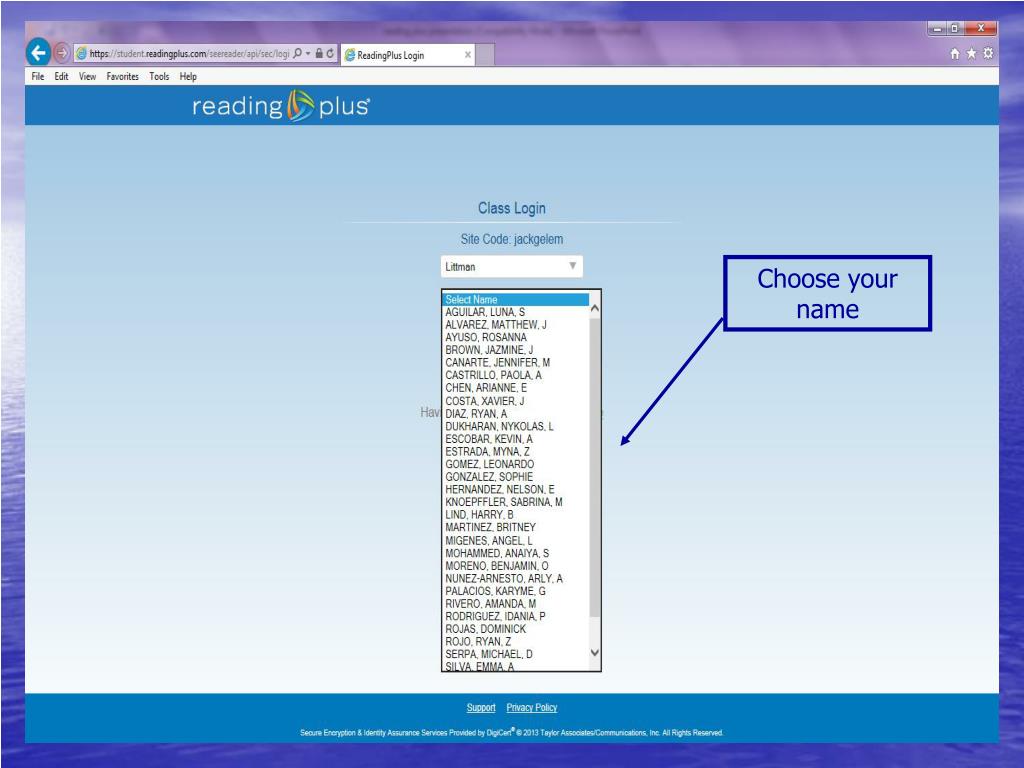This screenshot has width=1024, height=768.
Task: Click the Home icon in browser
Action: [955, 54]
